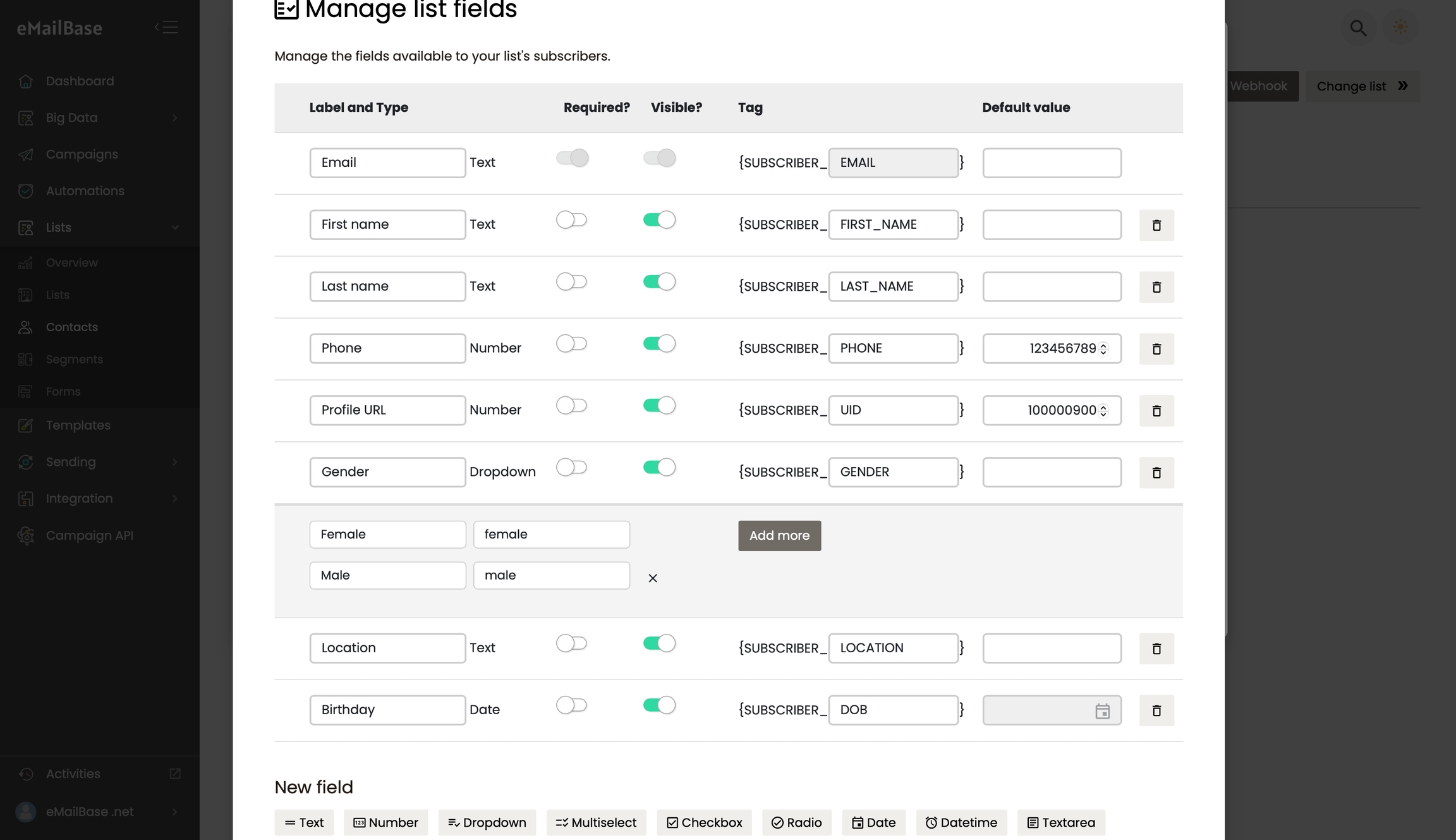Add new Multiselect field
1456x840 pixels.
click(x=596, y=822)
